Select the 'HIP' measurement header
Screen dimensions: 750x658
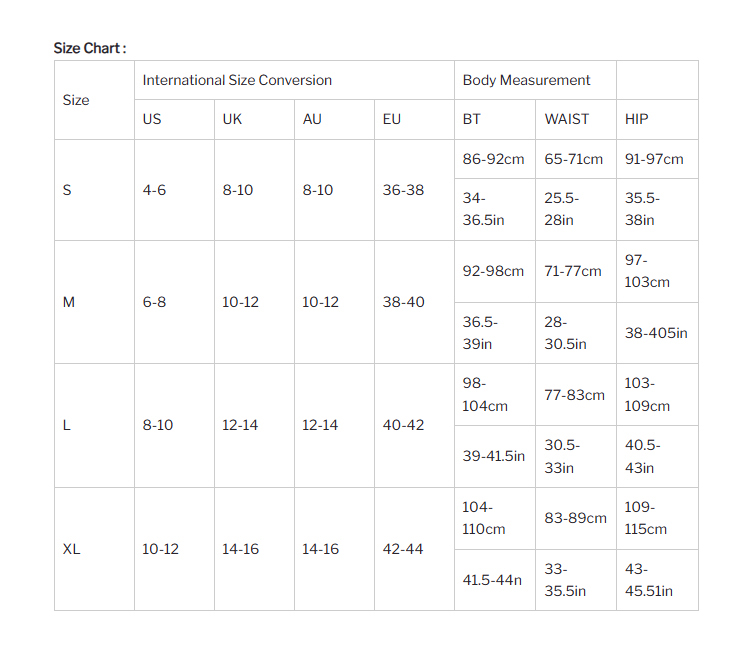click(637, 119)
